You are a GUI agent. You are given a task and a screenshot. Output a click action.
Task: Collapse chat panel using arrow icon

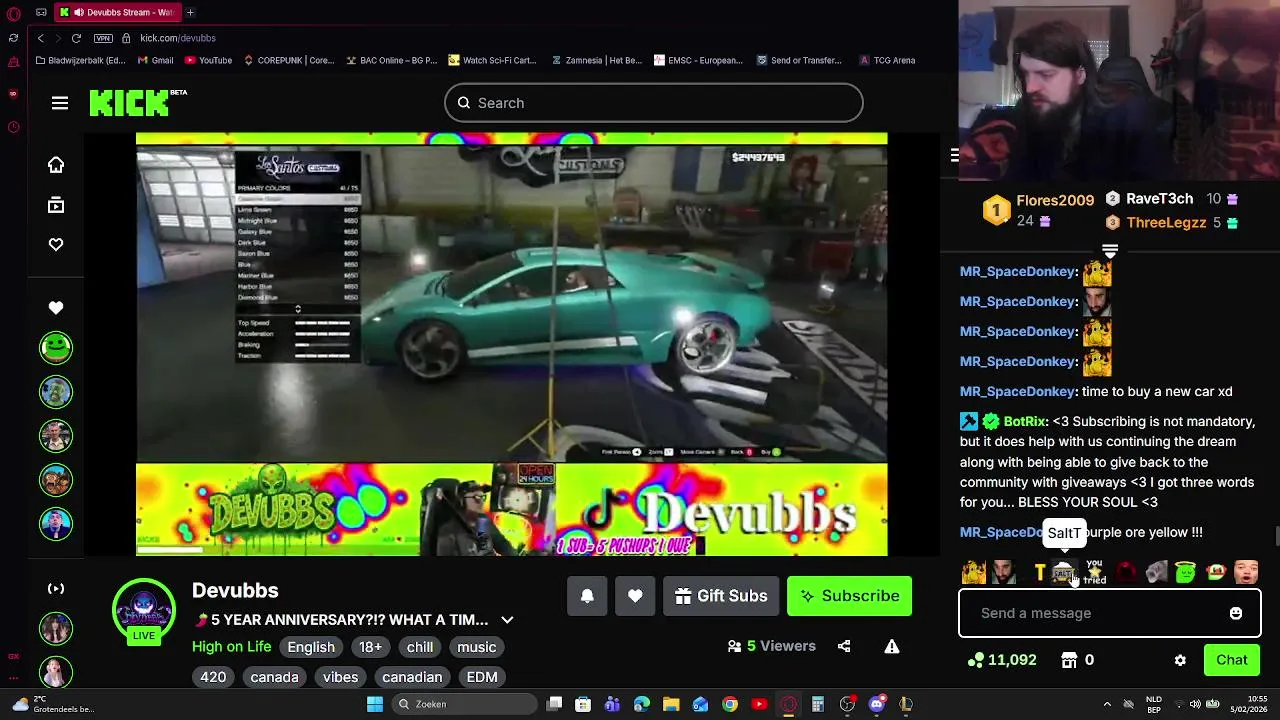point(954,155)
